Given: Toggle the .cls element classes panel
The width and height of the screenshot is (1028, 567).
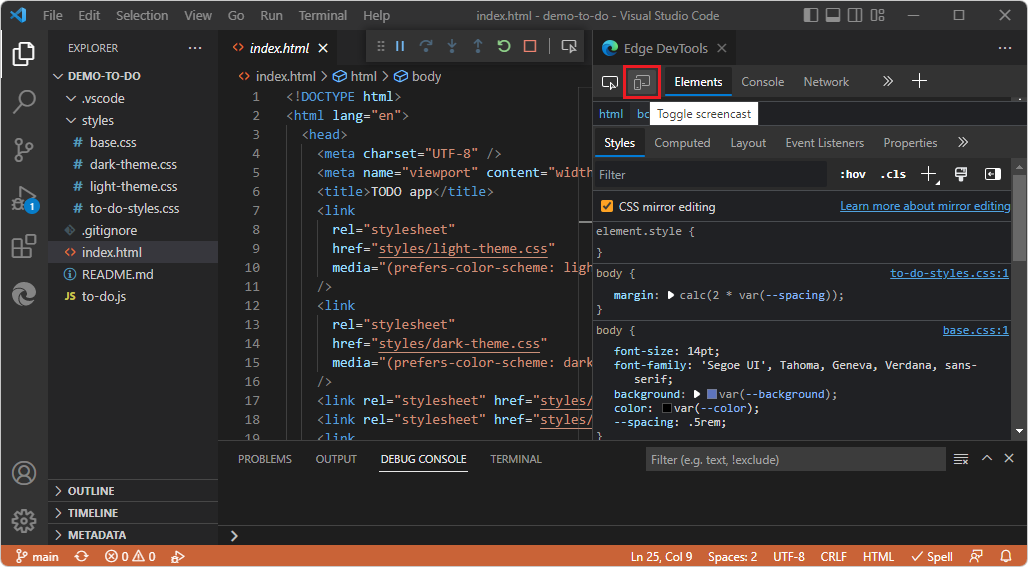Looking at the screenshot, I should [893, 174].
